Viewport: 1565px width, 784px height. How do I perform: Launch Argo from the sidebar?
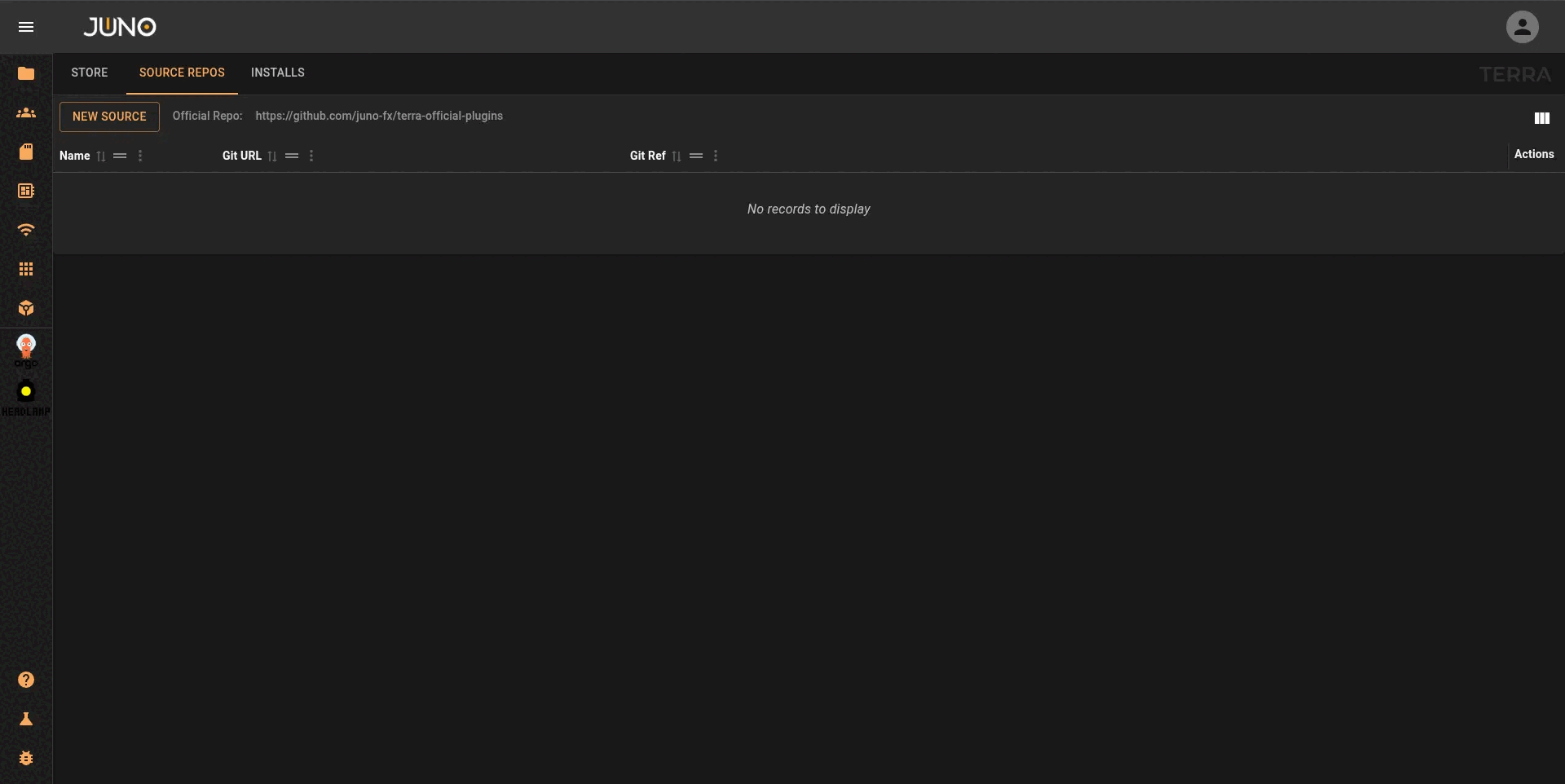(x=26, y=350)
